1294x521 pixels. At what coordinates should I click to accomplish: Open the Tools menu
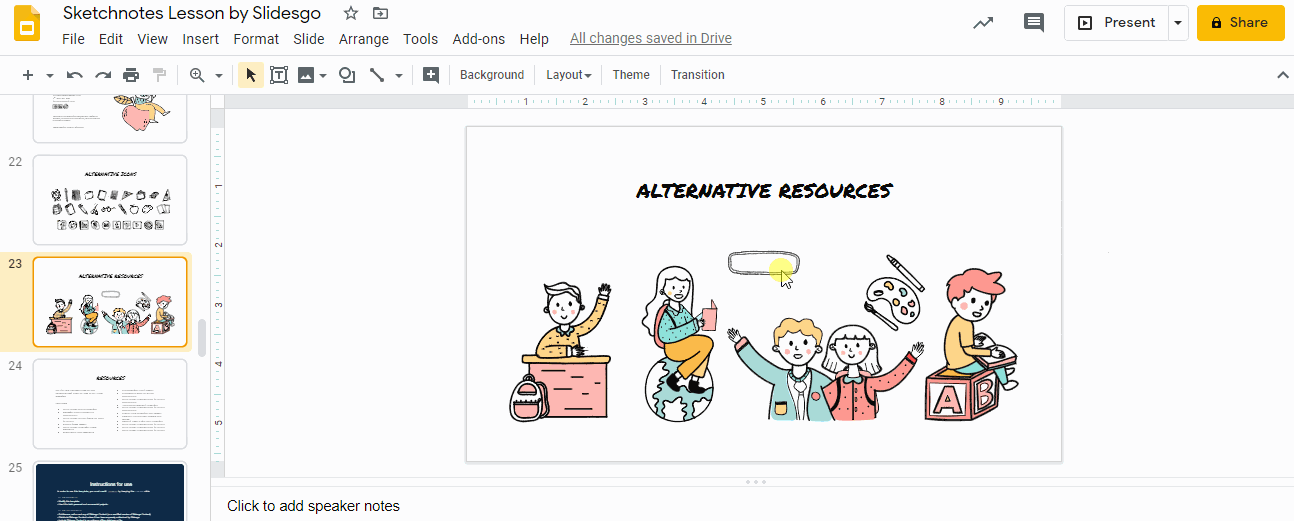tap(421, 39)
